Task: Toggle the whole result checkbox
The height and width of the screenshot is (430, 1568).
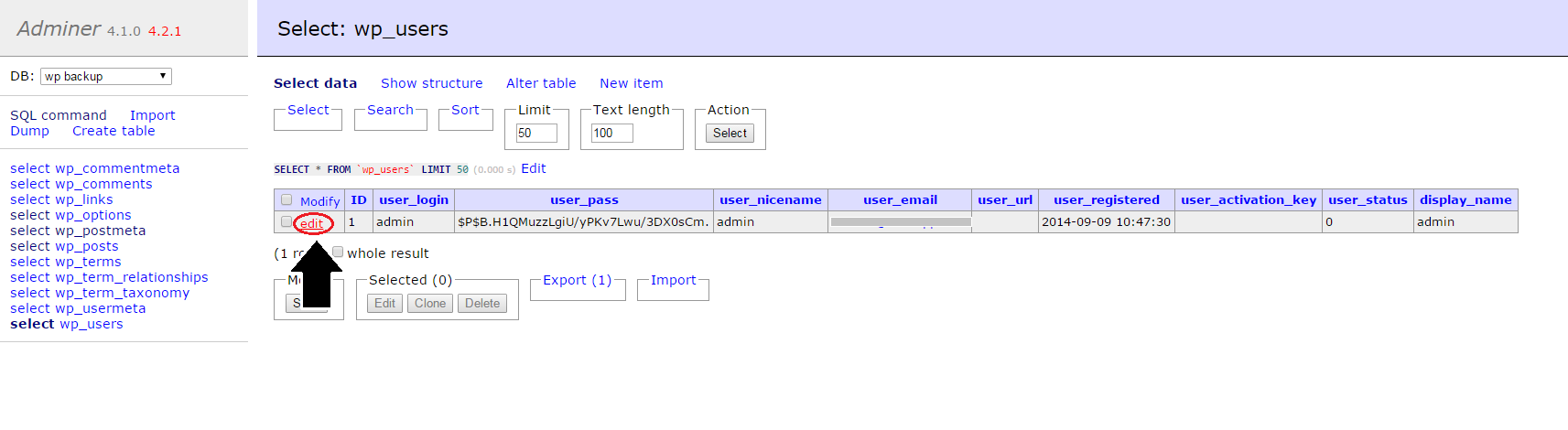Action: [x=338, y=252]
